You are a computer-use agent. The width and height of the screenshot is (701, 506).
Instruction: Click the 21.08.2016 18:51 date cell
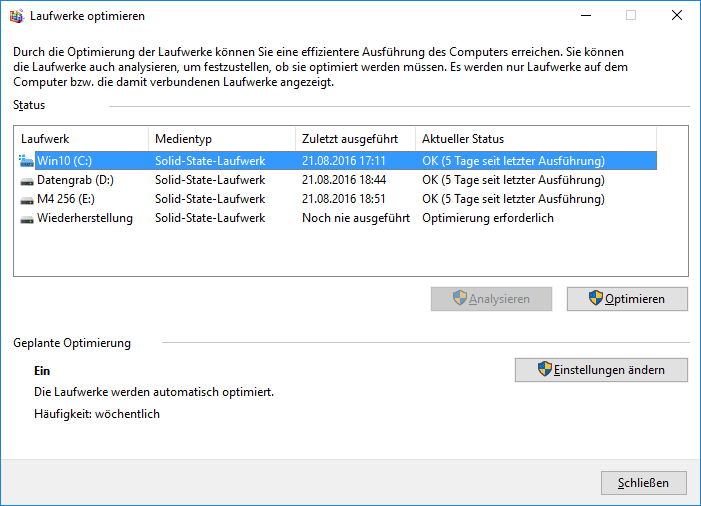point(343,199)
